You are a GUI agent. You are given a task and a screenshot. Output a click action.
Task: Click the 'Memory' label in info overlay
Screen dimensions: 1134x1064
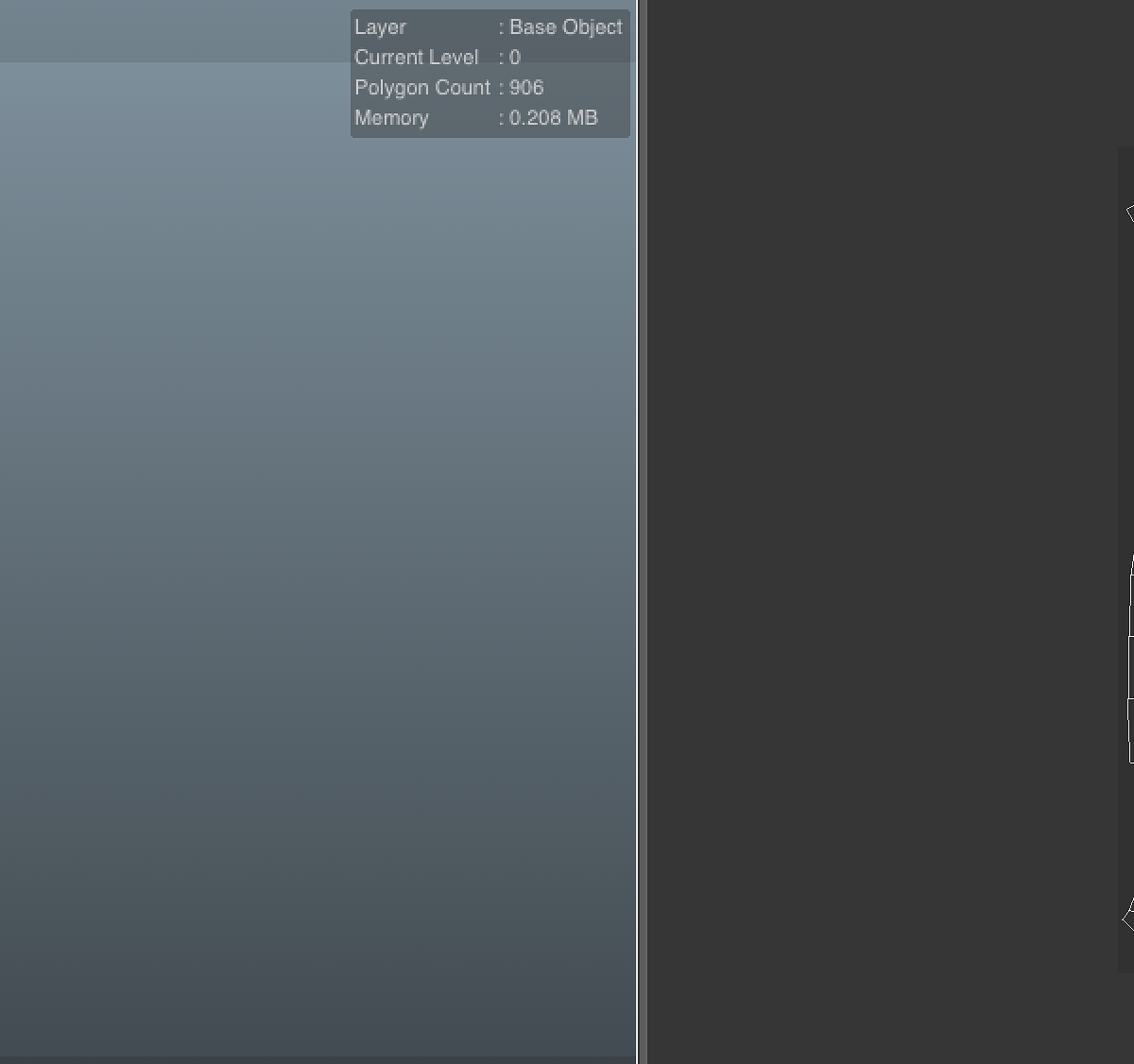391,118
